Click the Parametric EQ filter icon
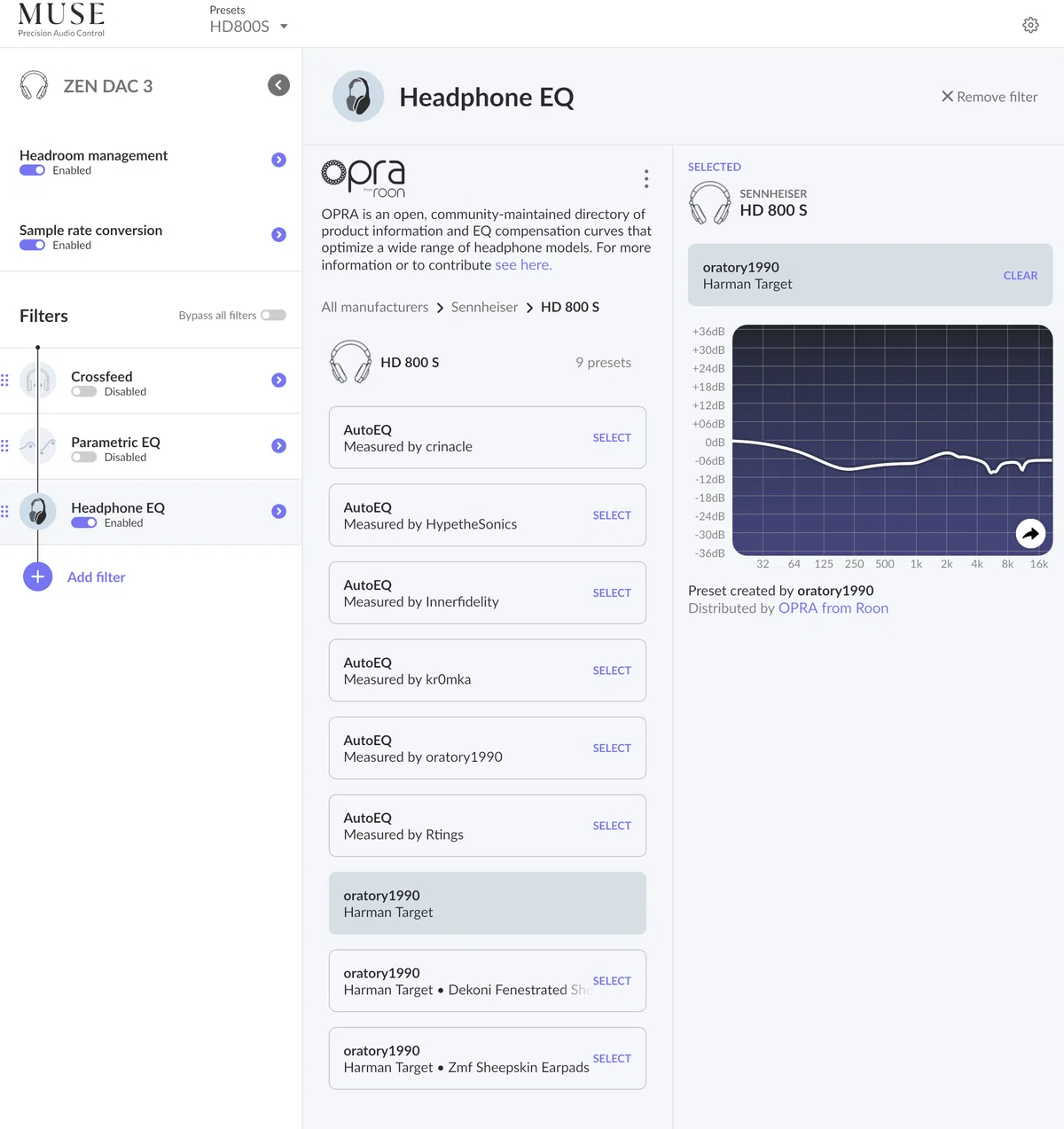Screen dimensions: 1064x1129 [37, 446]
